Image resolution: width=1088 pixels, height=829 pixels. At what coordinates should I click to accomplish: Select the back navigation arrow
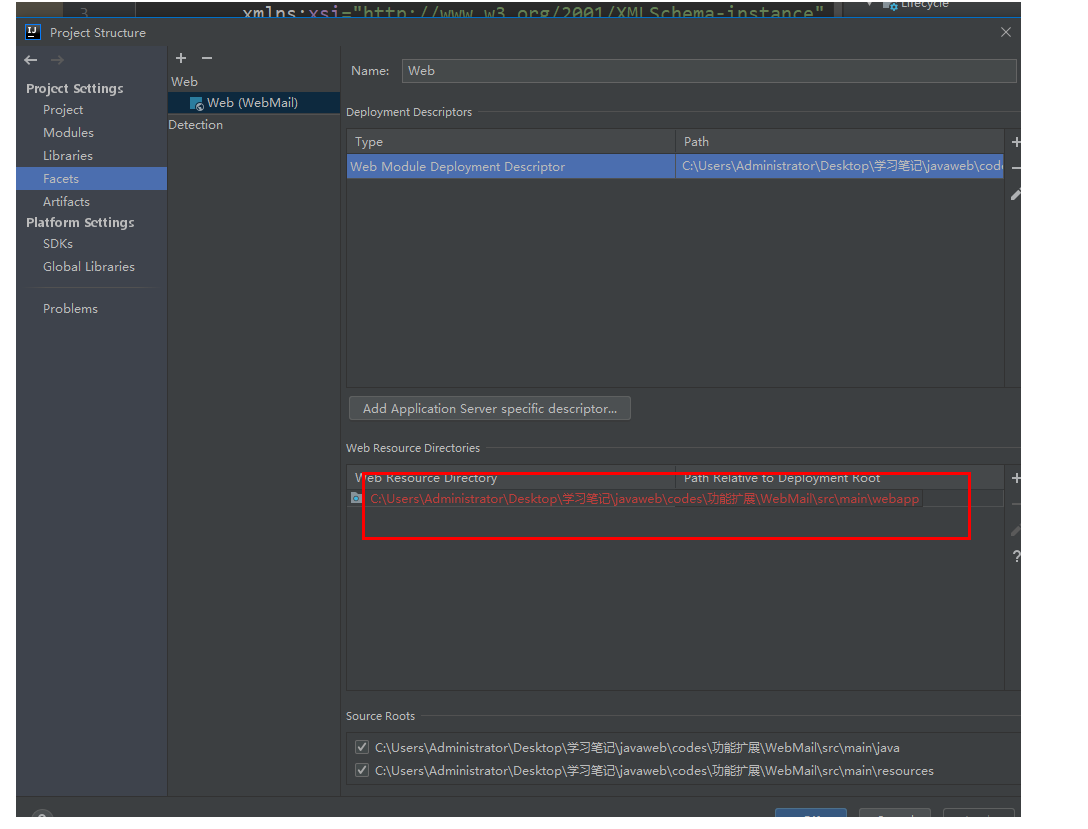point(30,60)
